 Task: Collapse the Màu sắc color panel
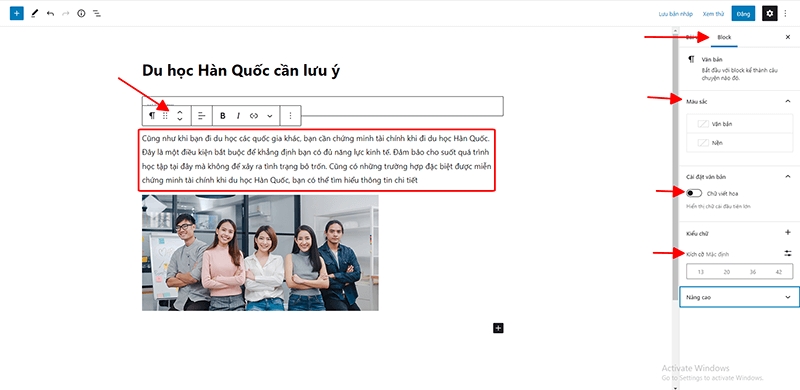(x=787, y=102)
